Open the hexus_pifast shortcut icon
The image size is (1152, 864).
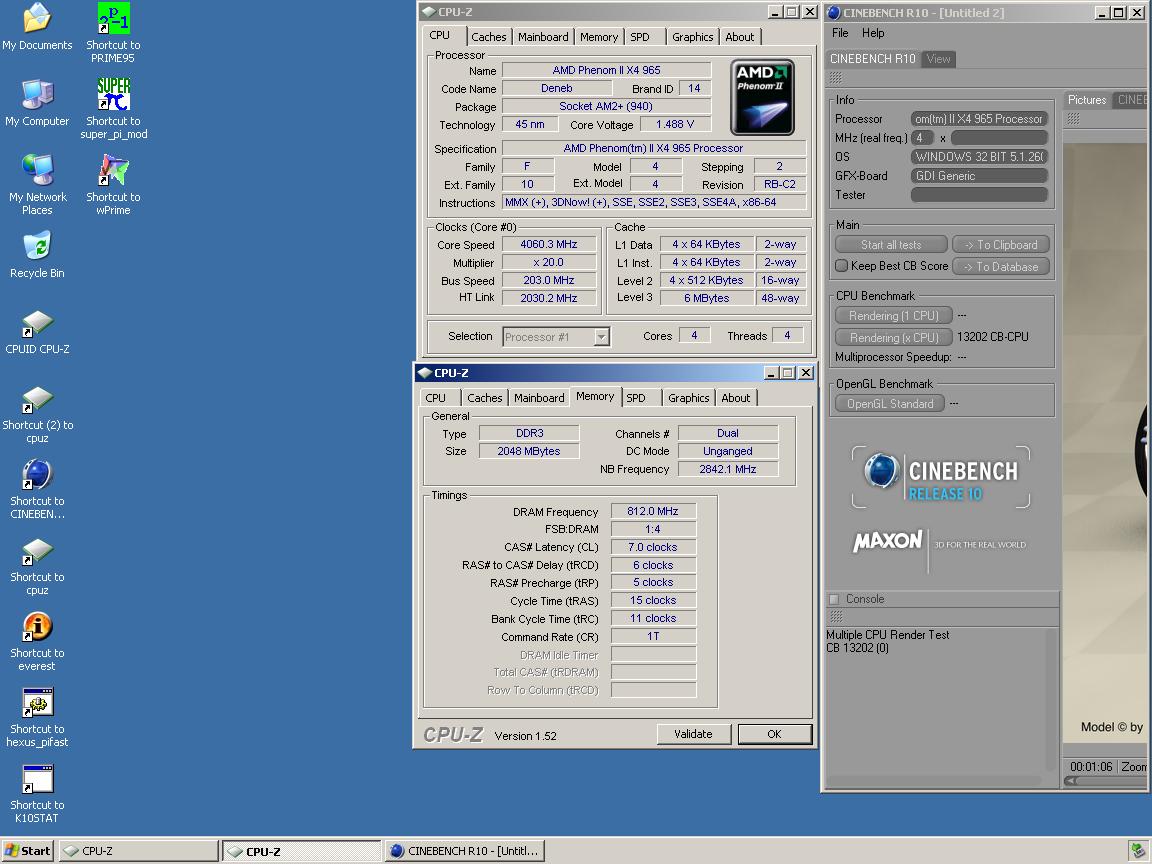coord(37,703)
